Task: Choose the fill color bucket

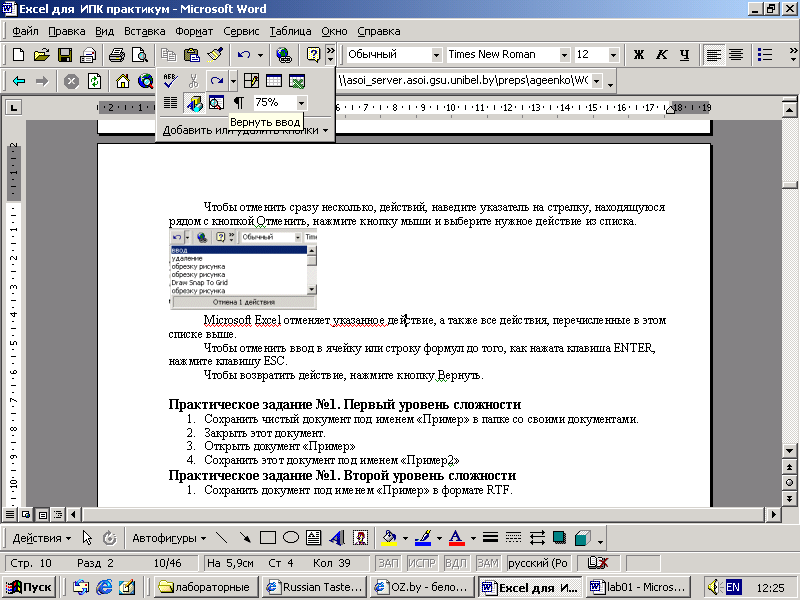Action: [x=389, y=538]
